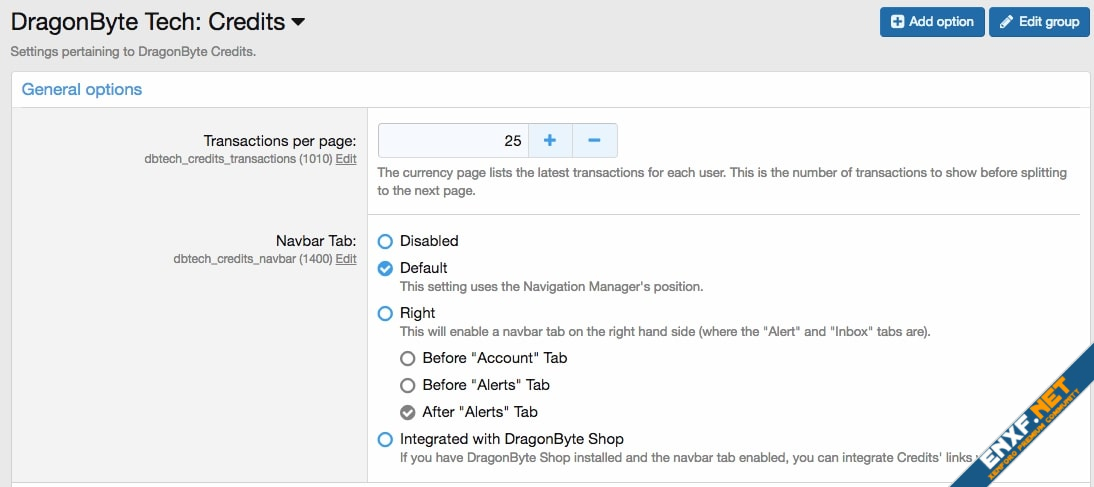
Task: Select the Disabled navbar tab option
Action: [x=385, y=241]
